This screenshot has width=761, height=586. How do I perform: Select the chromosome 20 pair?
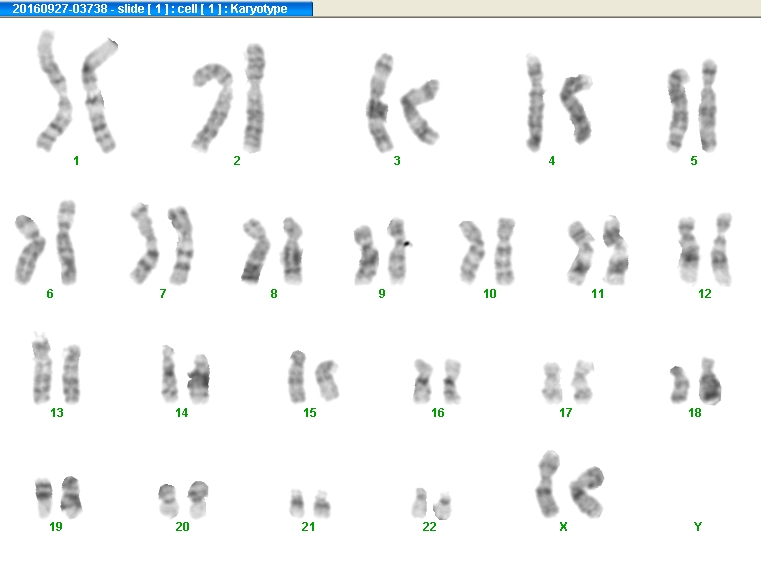click(x=183, y=500)
